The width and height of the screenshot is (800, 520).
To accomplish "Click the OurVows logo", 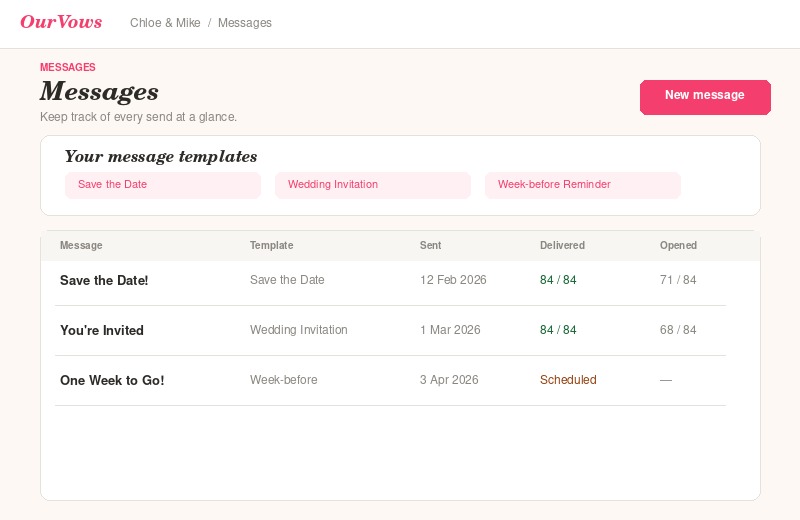I will click(x=61, y=22).
